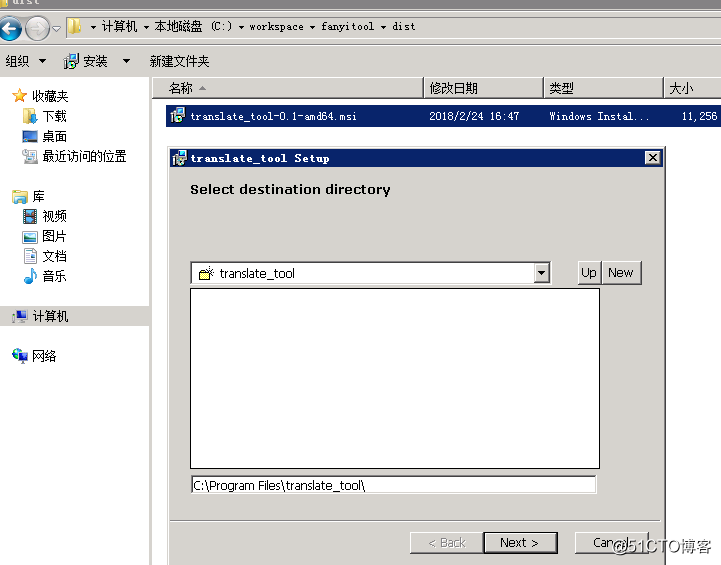Open 下载 in navigation pane

55,116
